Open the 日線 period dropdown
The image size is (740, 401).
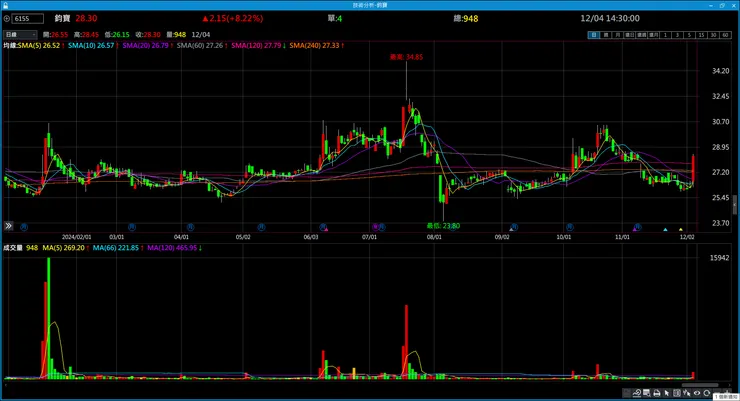pyautogui.click(x=20, y=34)
